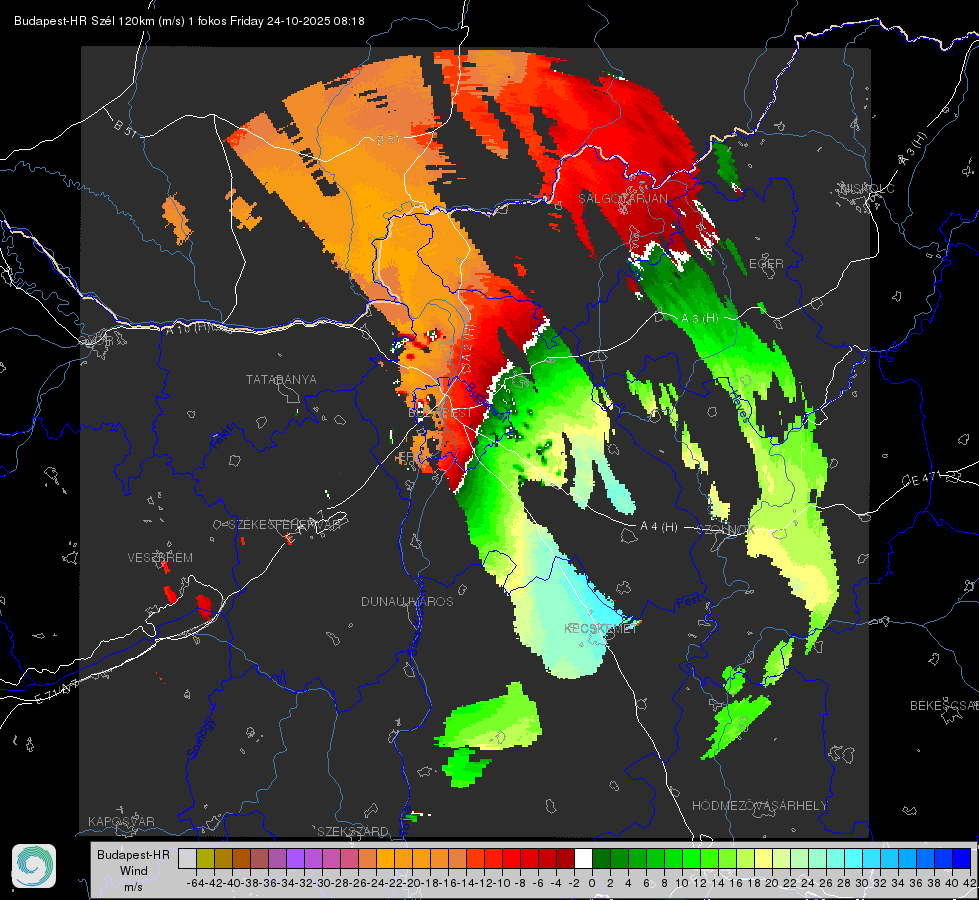
Task: Click the MISKOLC city label
Action: pos(867,189)
